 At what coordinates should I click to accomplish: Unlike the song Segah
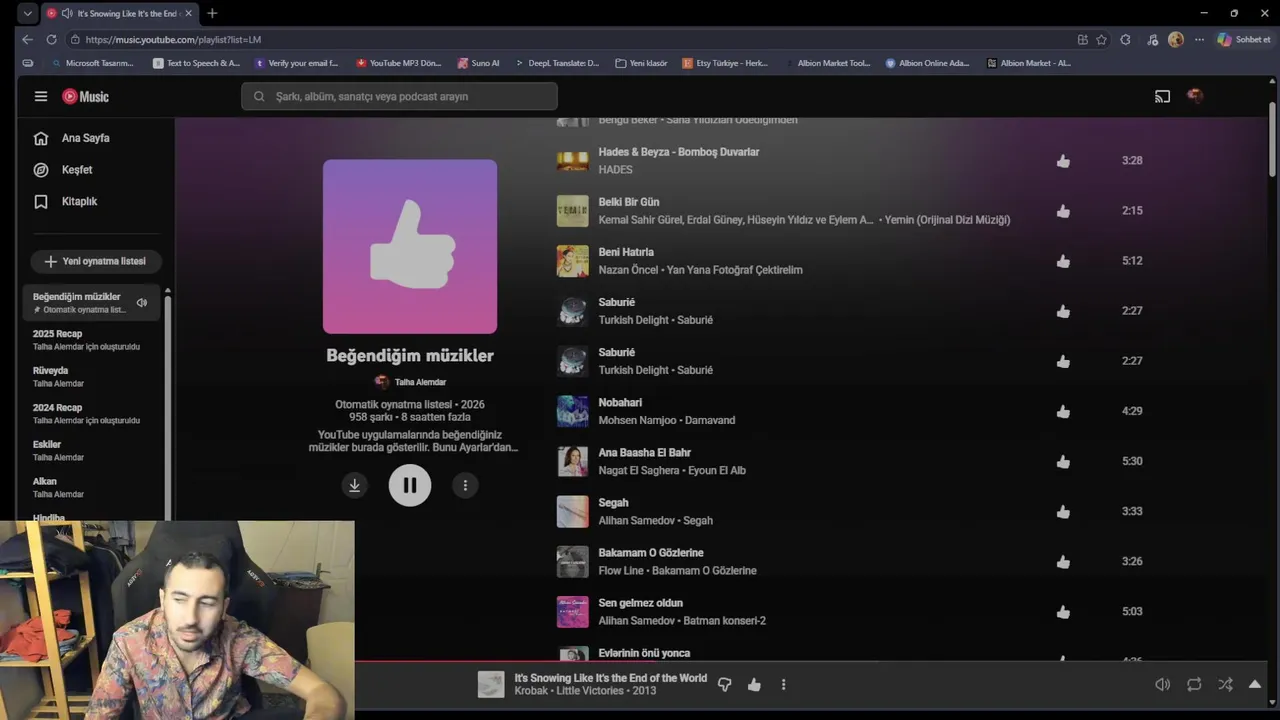coord(1063,511)
